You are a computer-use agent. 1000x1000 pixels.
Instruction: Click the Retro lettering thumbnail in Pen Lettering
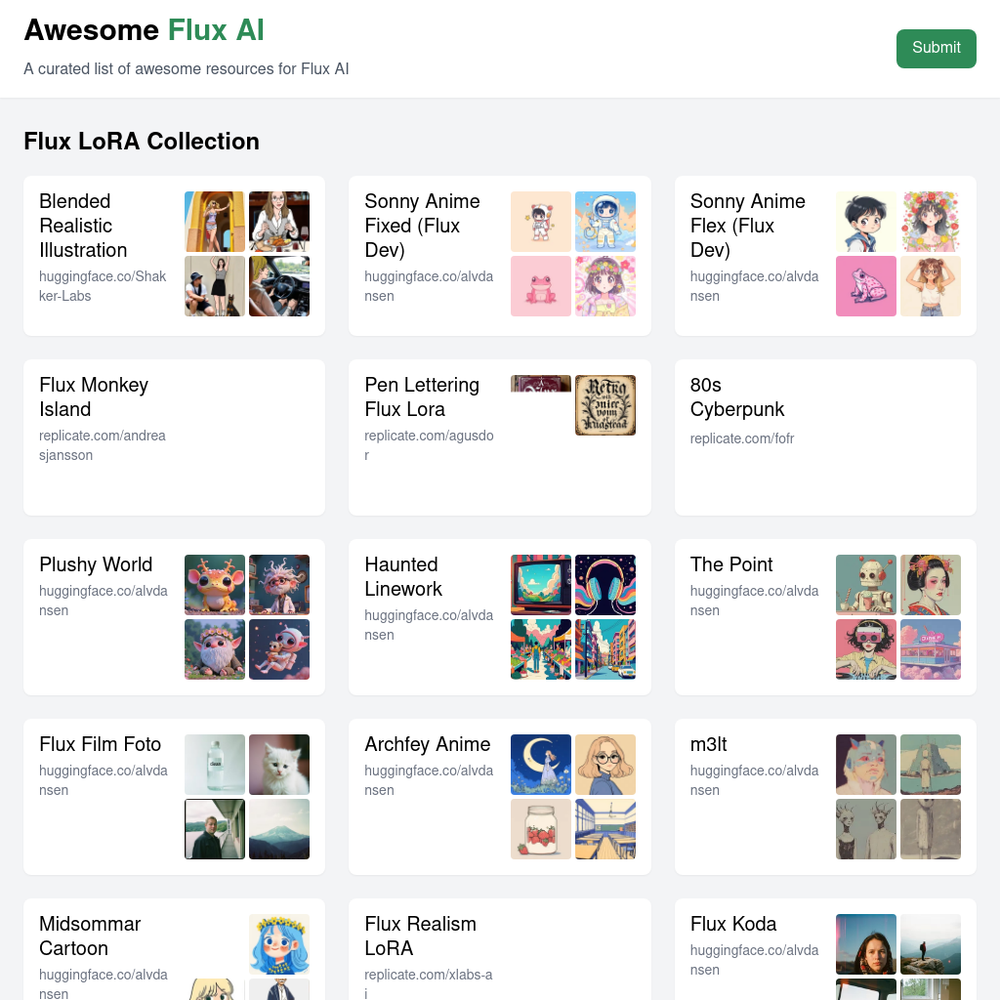click(605, 406)
